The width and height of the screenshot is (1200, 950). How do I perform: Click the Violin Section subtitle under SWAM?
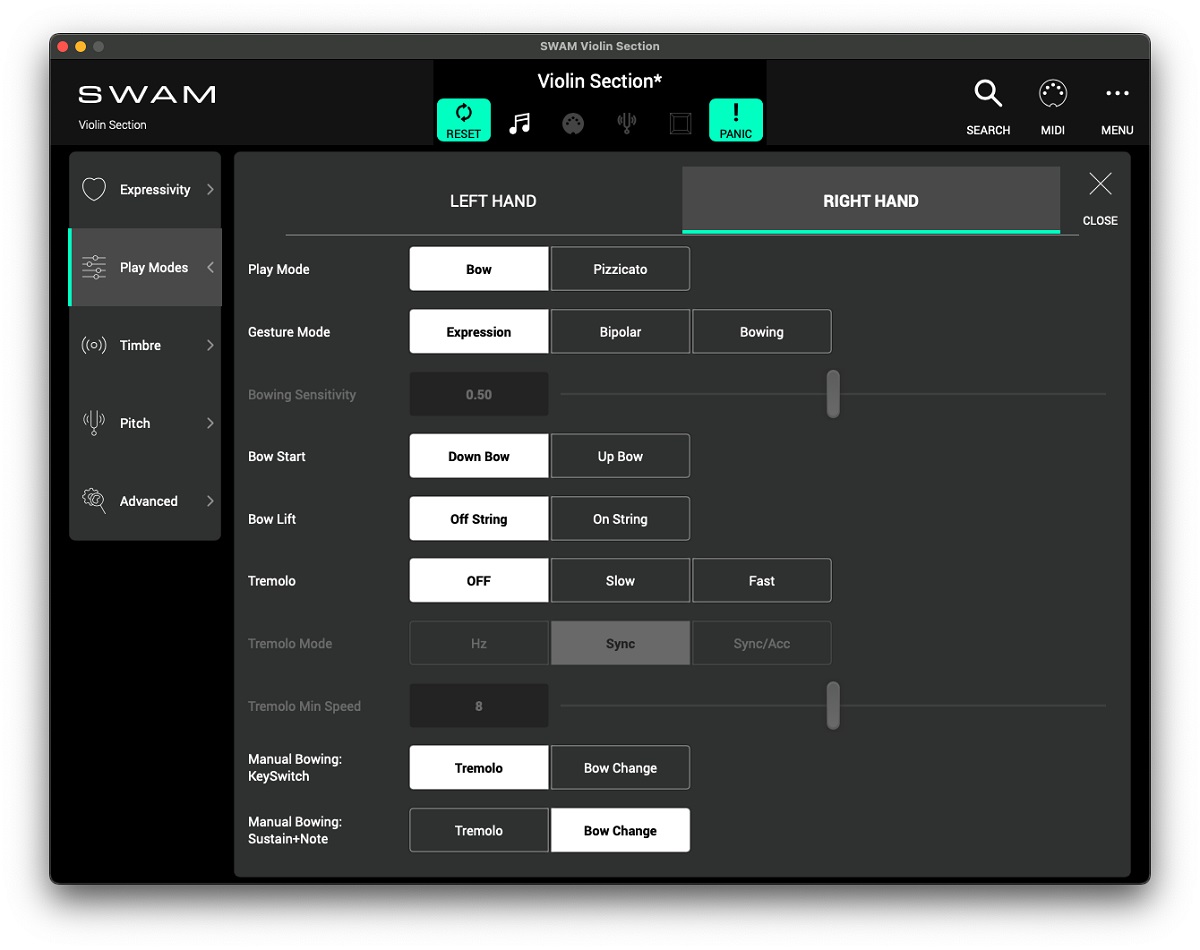pyautogui.click(x=113, y=125)
